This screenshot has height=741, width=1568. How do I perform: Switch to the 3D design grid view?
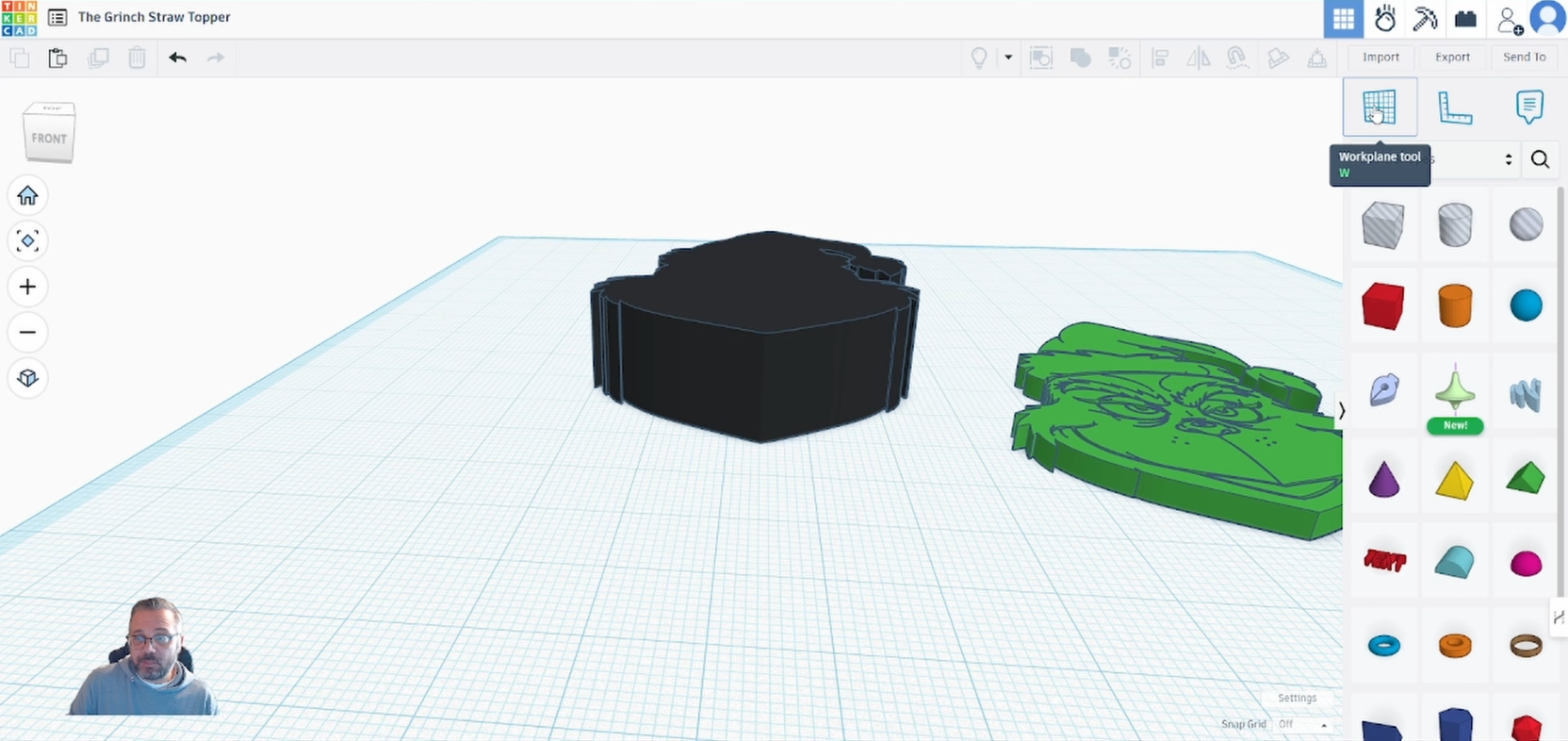[1343, 19]
